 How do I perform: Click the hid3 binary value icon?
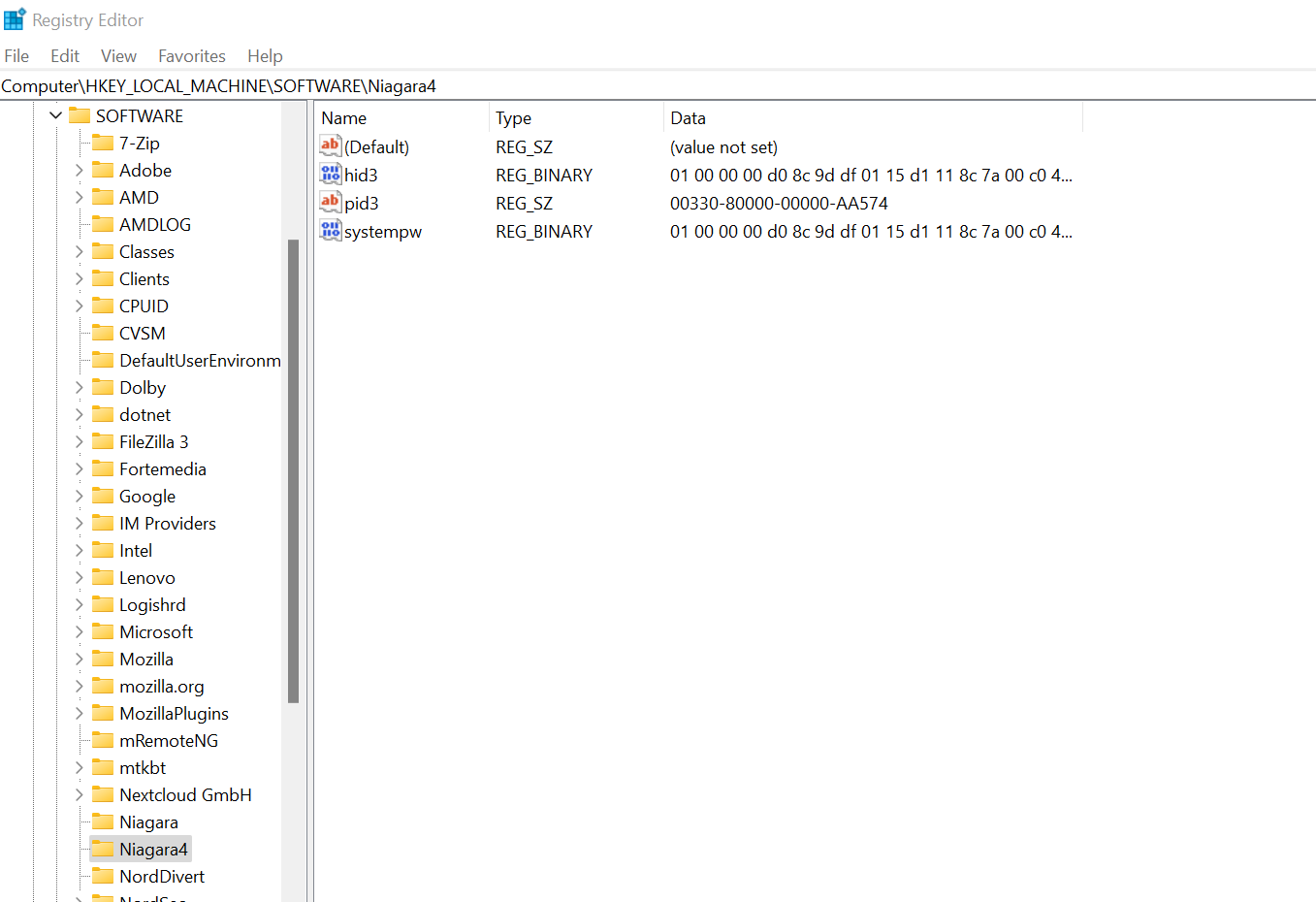click(331, 175)
